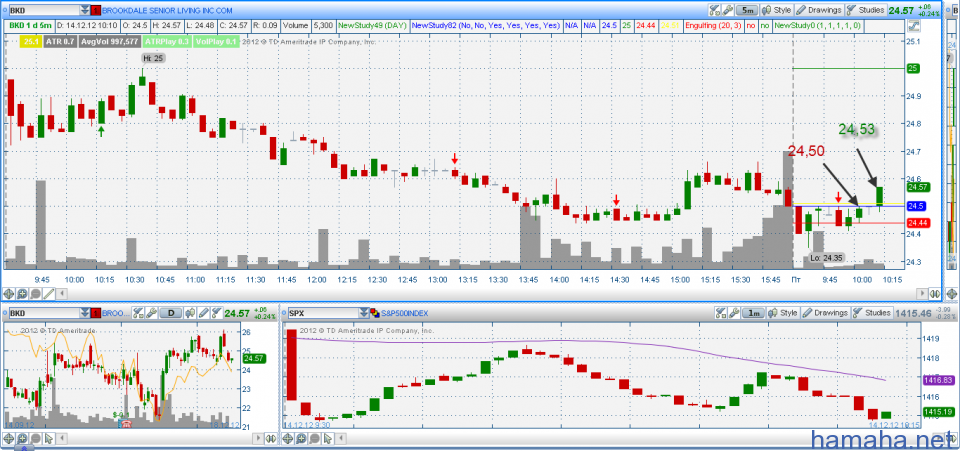Select pointer cursor tool below daily BKD chart
This screenshot has height=451, width=960.
pyautogui.click(x=49, y=438)
